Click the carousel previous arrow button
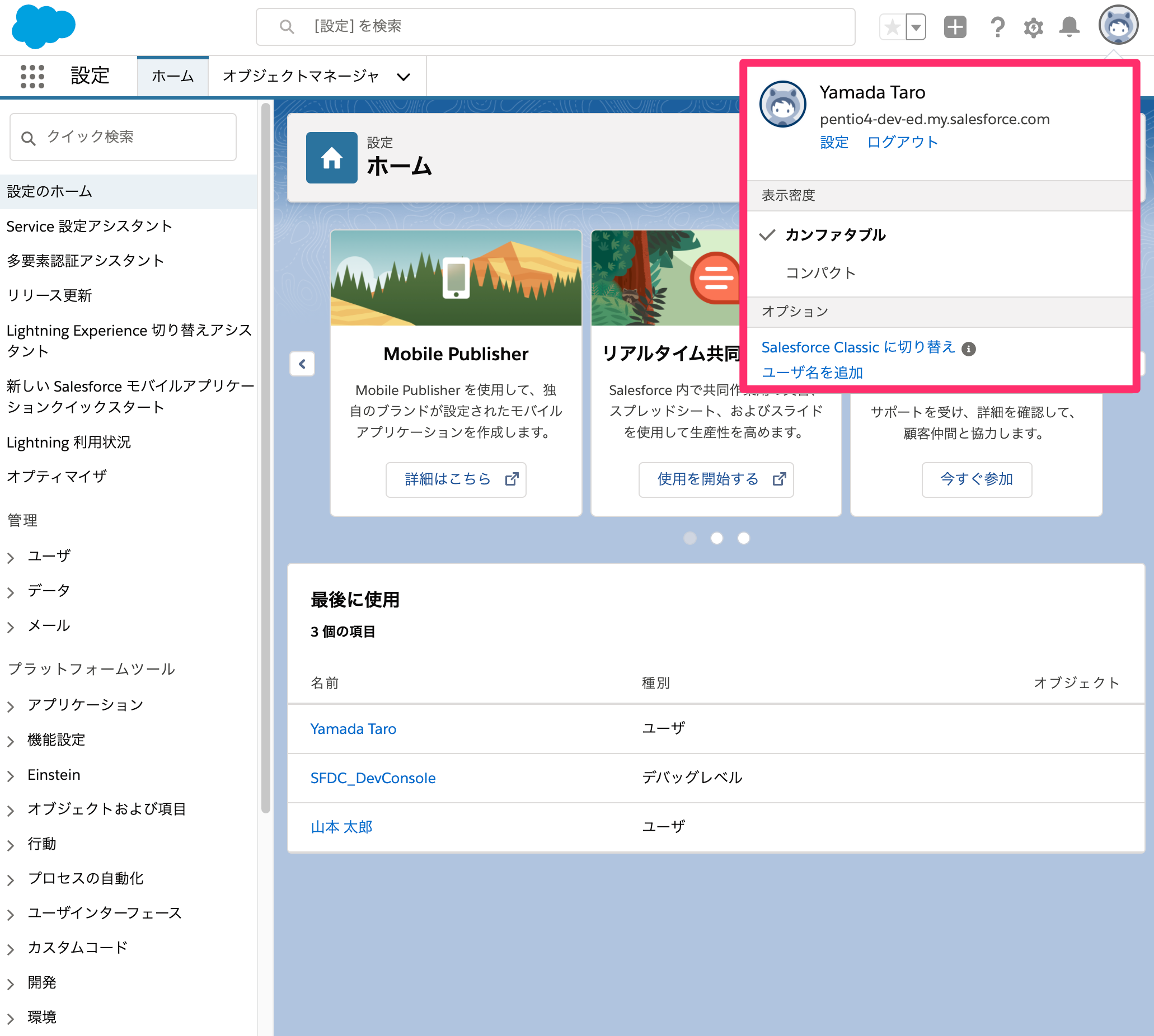The width and height of the screenshot is (1154, 1036). (x=302, y=364)
